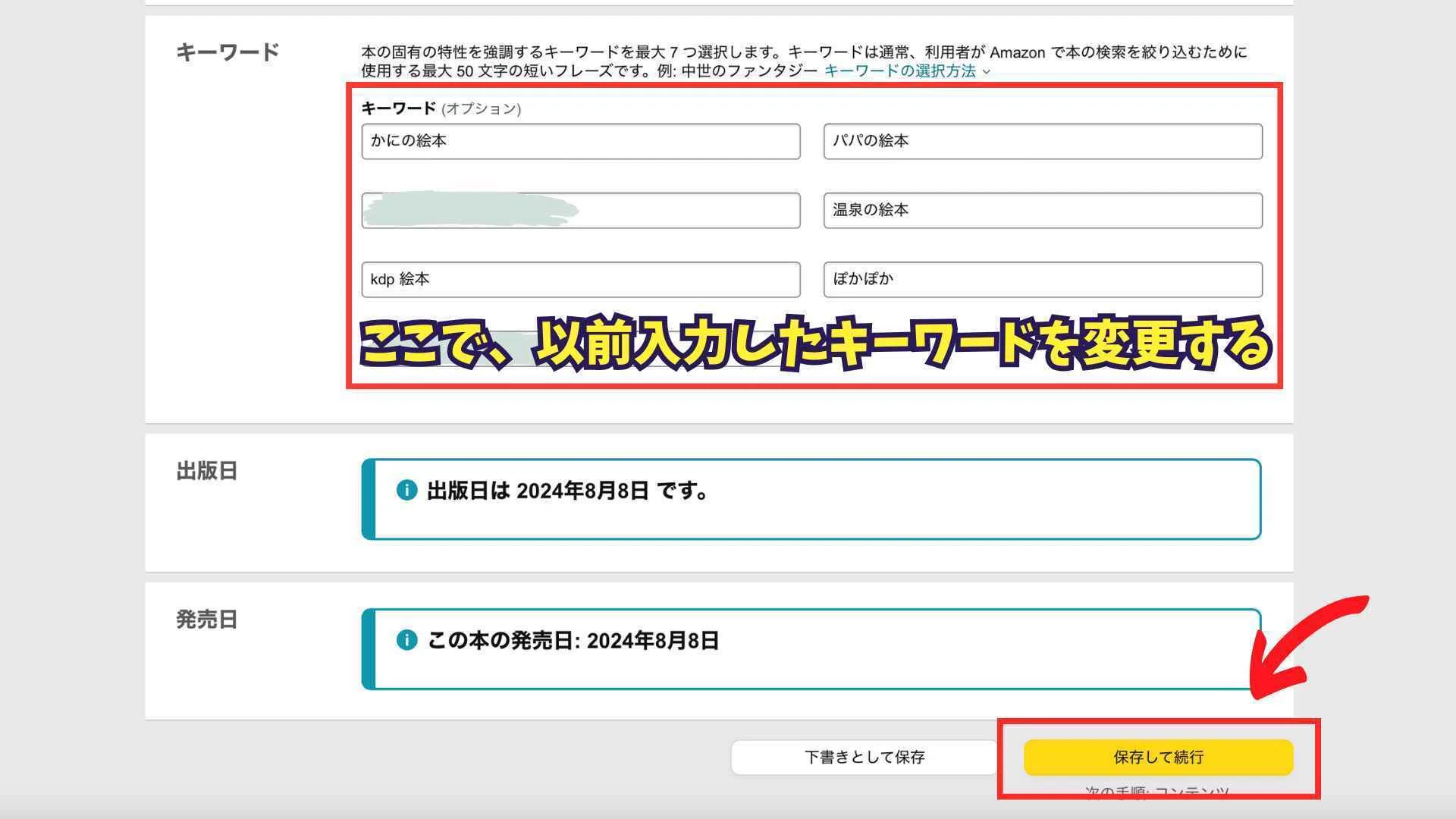The image size is (1456, 819).
Task: Click the keyword field containing パパの絵本
Action: 1043,141
